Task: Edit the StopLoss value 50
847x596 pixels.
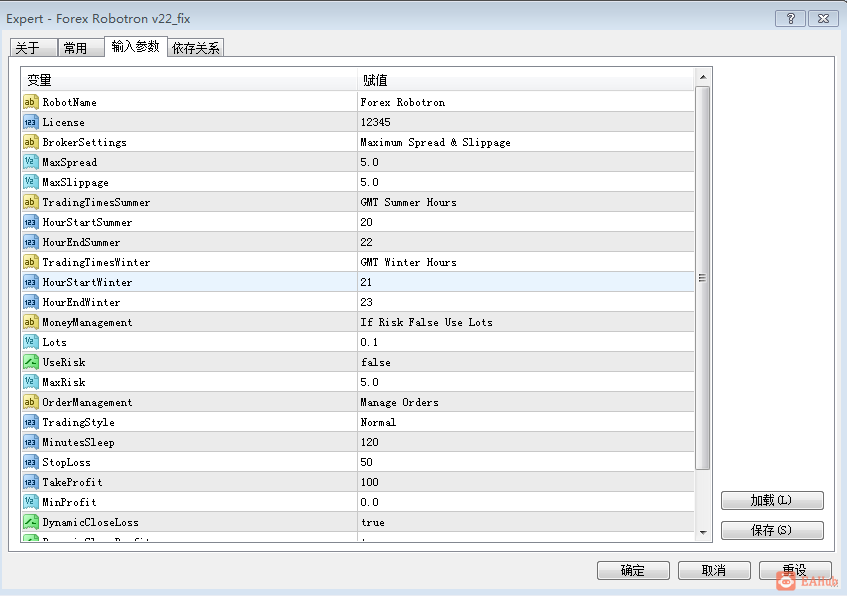Action: coord(366,462)
